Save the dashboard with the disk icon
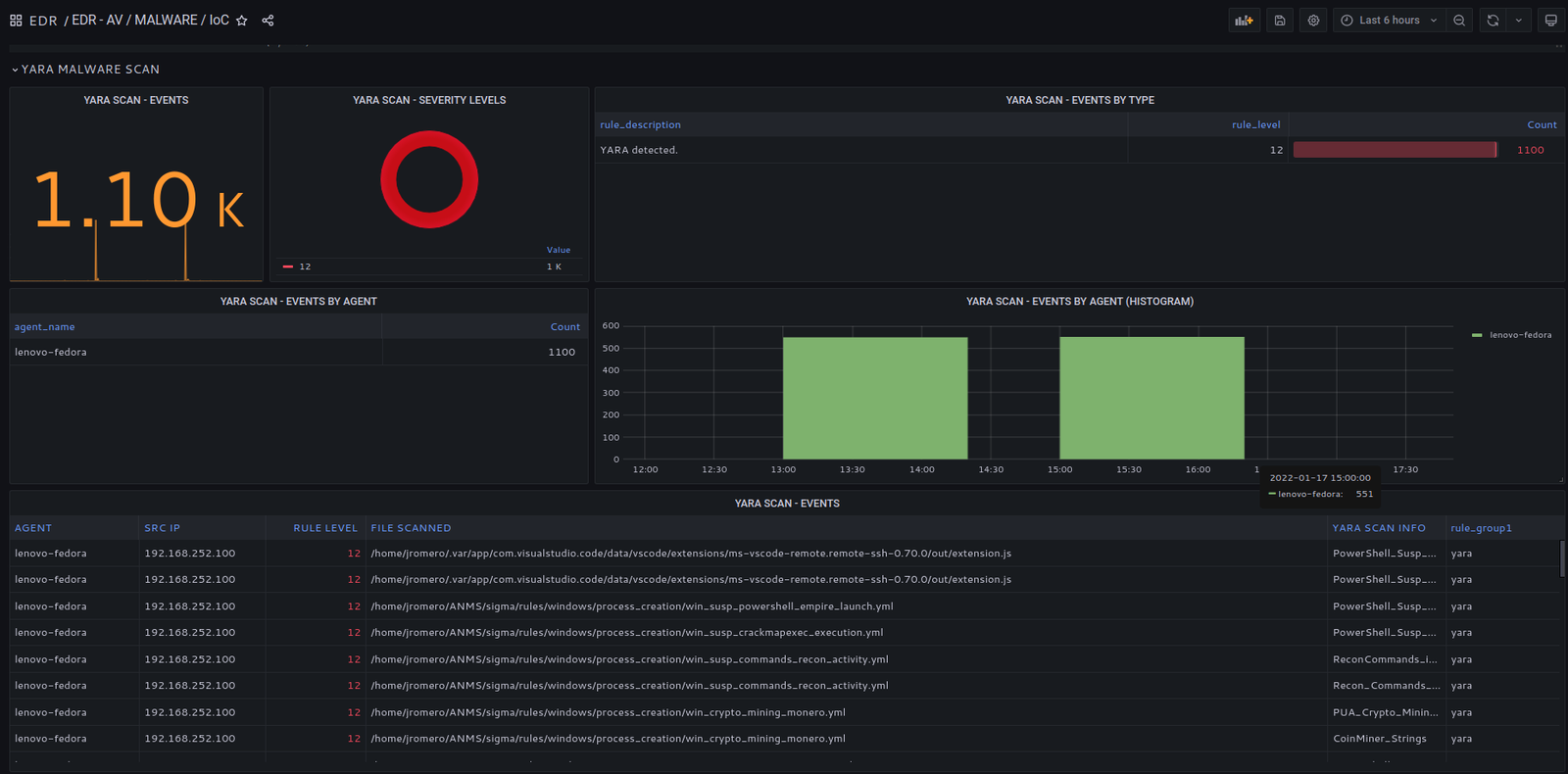1568x774 pixels. click(x=1280, y=21)
